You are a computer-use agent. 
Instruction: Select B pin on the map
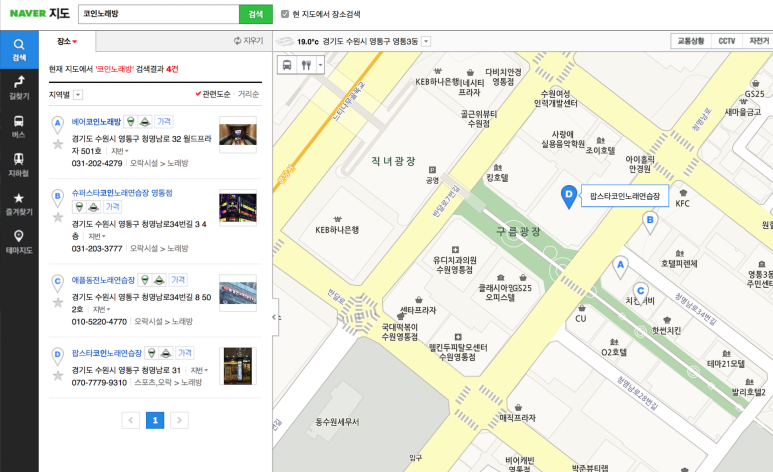[x=650, y=223]
